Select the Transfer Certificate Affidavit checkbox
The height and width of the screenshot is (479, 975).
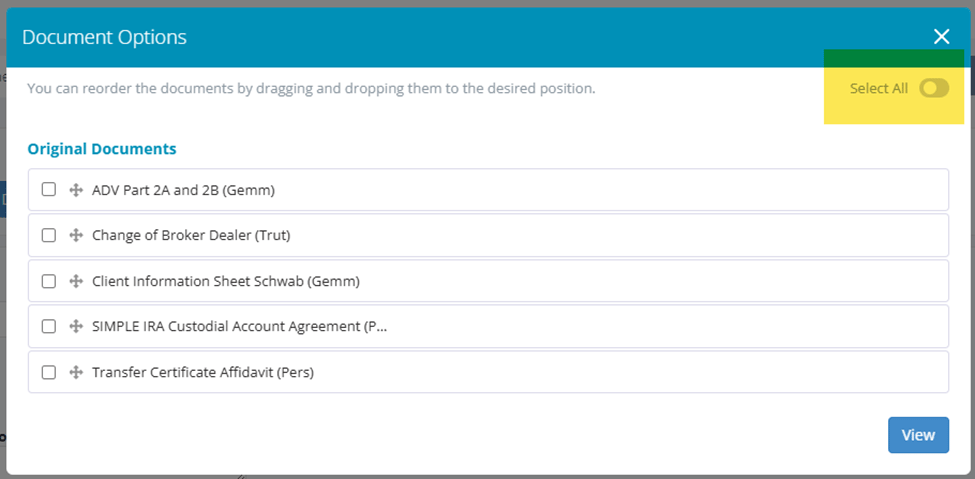click(x=49, y=372)
